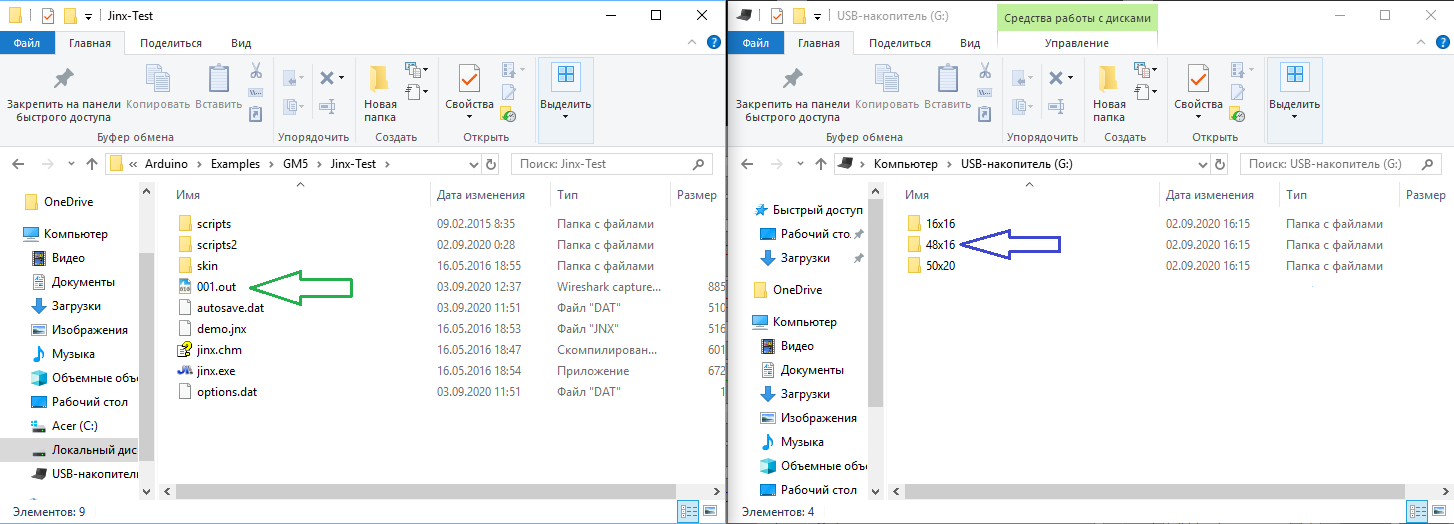Viewport: 1454px width, 524px height.
Task: Open Файл menu in USB-накопитель window
Action: point(756,43)
